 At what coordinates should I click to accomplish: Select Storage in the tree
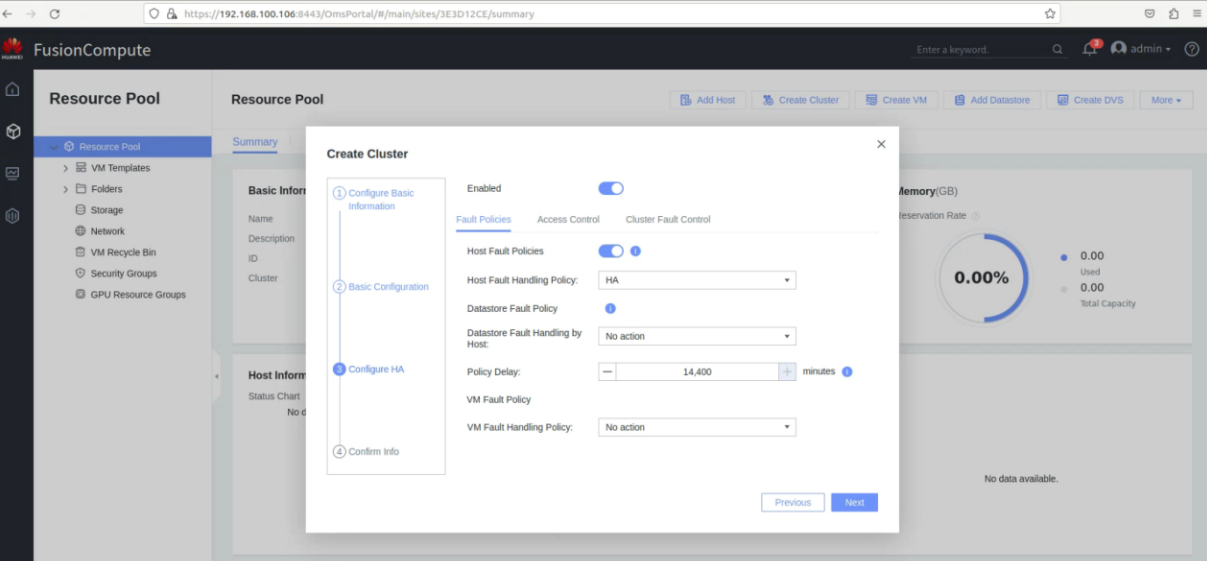tap(107, 210)
